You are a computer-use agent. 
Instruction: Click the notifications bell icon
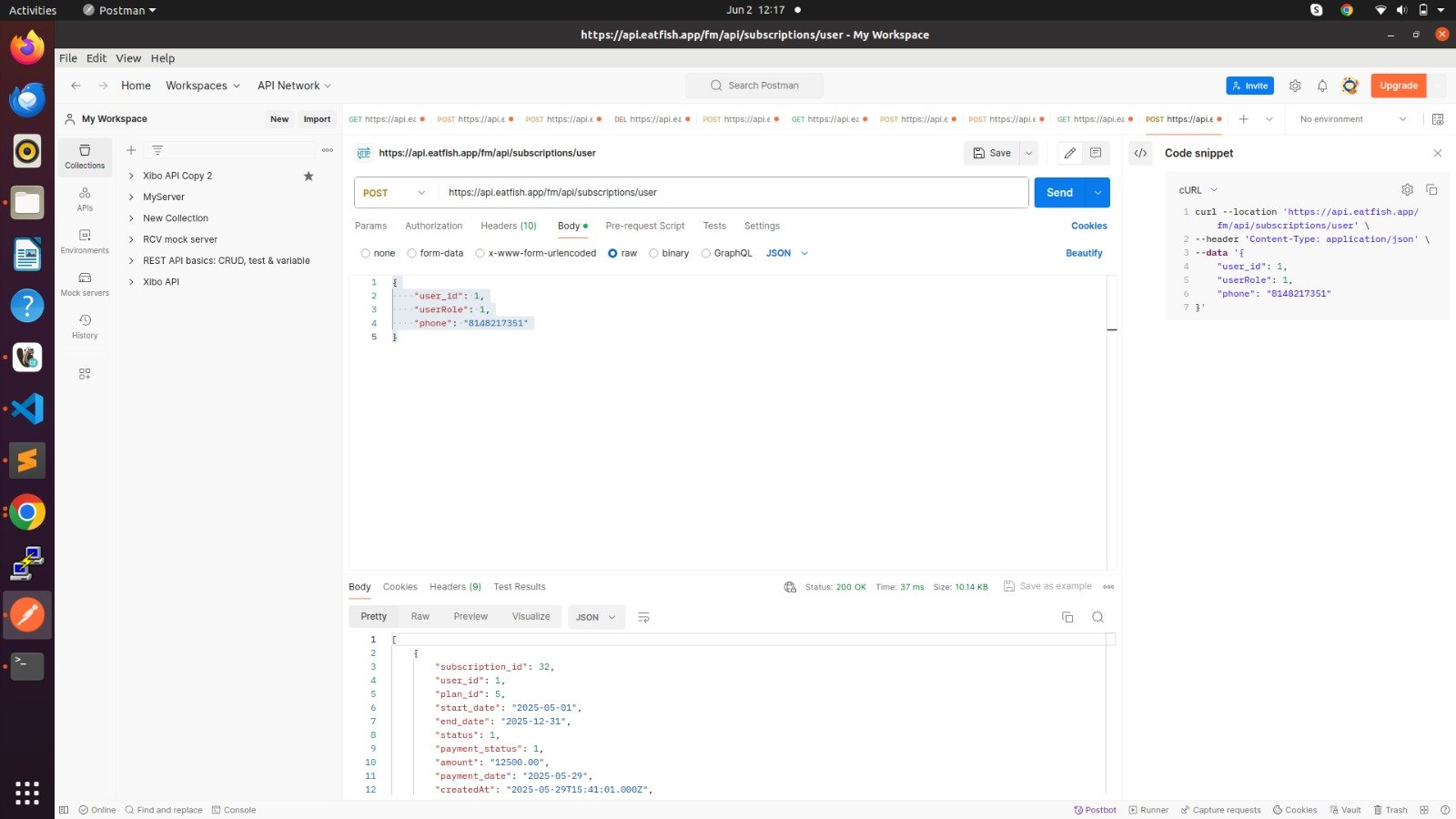pos(1322,86)
